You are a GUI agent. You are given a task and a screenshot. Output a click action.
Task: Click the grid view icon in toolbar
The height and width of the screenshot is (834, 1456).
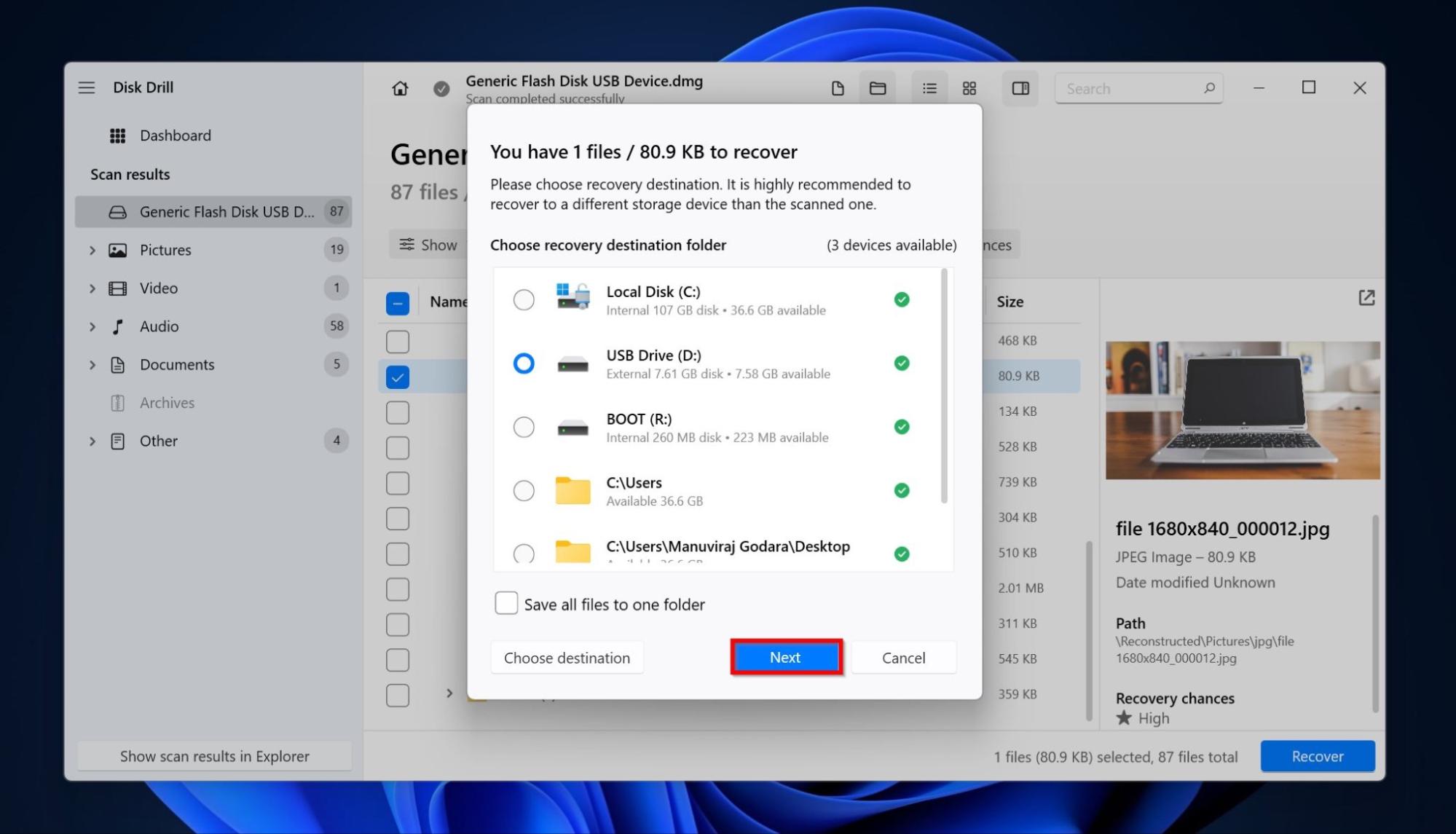[968, 87]
